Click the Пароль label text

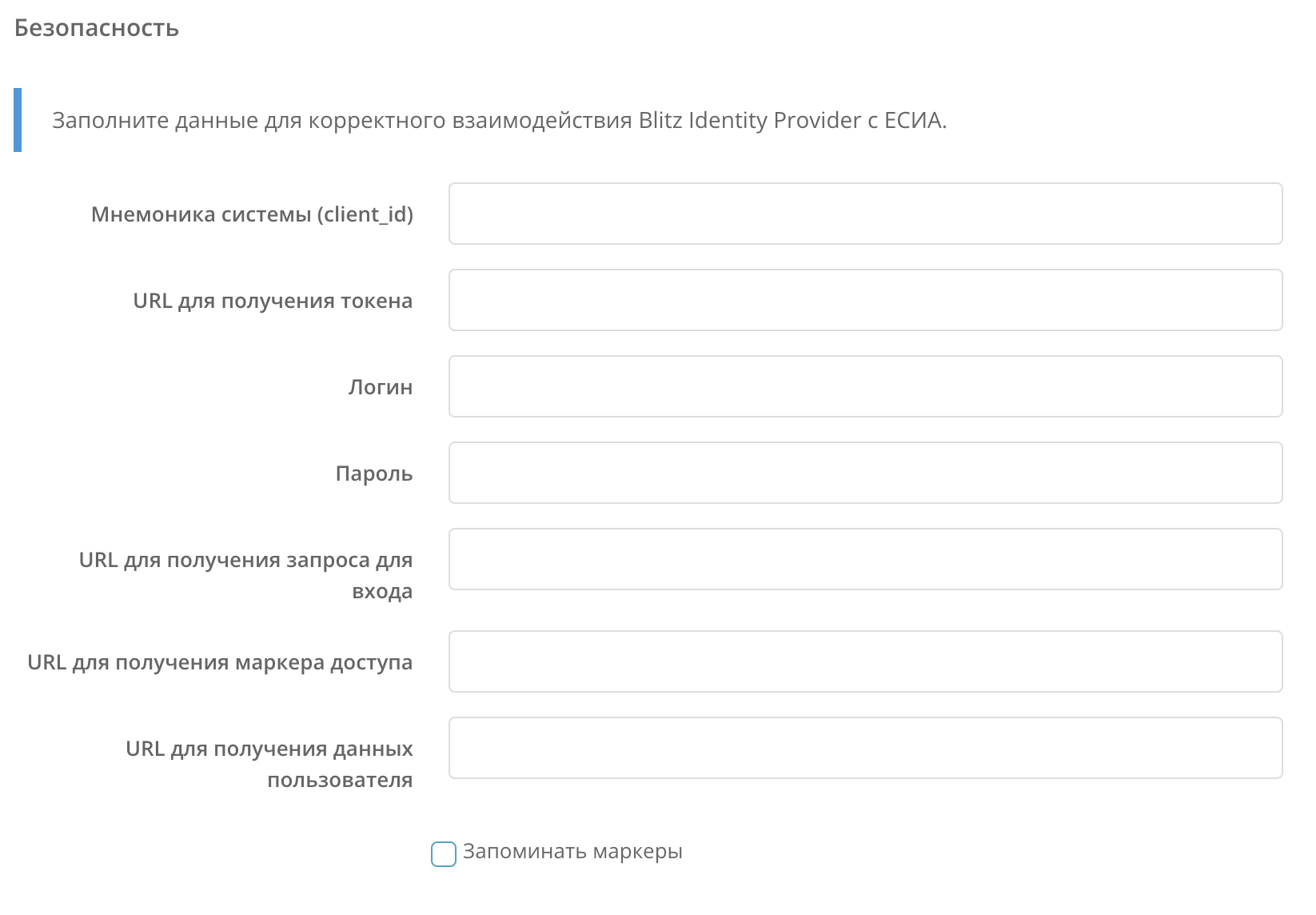[x=374, y=473]
